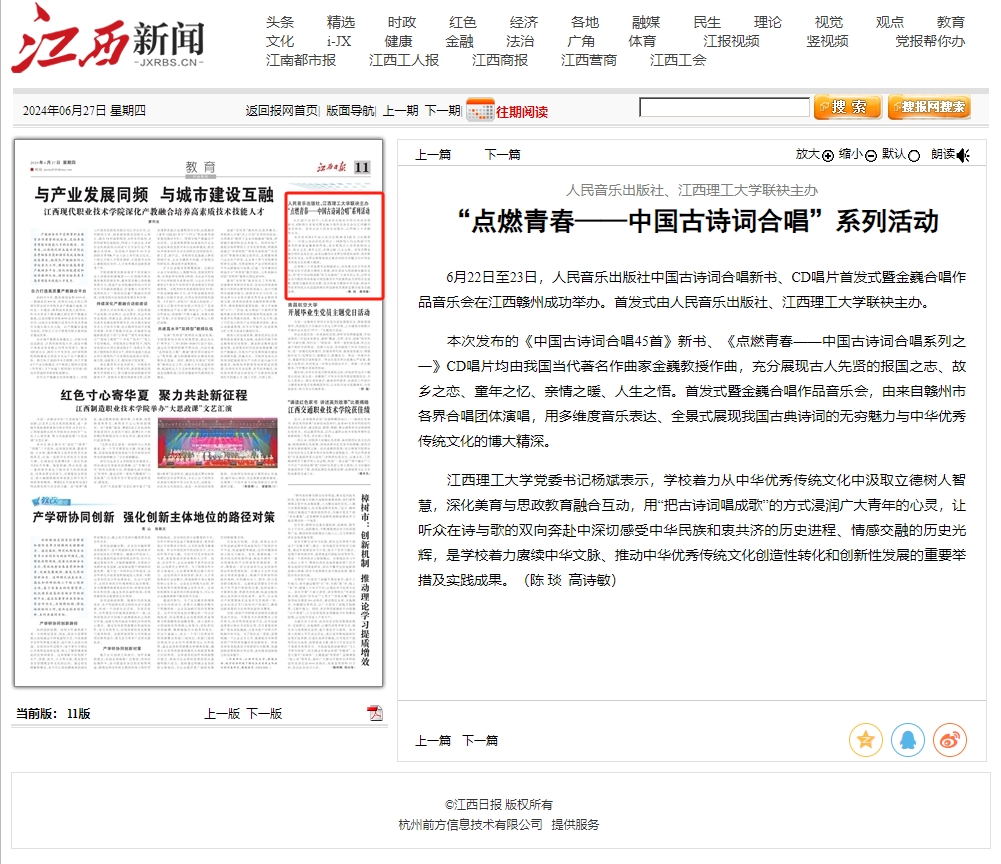Open the 时政 navigation menu item
Viewport: 1001px width, 864px height.
click(x=402, y=22)
